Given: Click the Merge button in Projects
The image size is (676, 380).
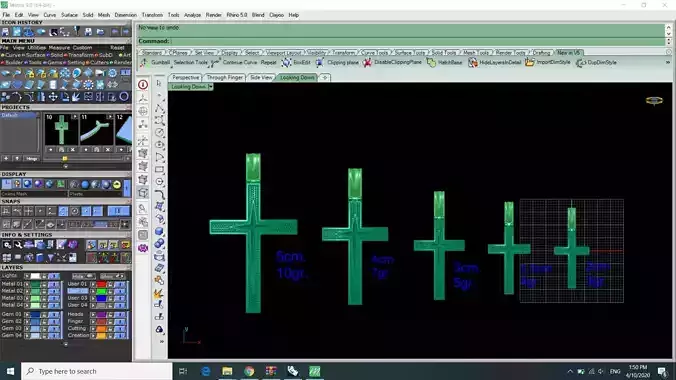Looking at the screenshot, I should [x=31, y=159].
